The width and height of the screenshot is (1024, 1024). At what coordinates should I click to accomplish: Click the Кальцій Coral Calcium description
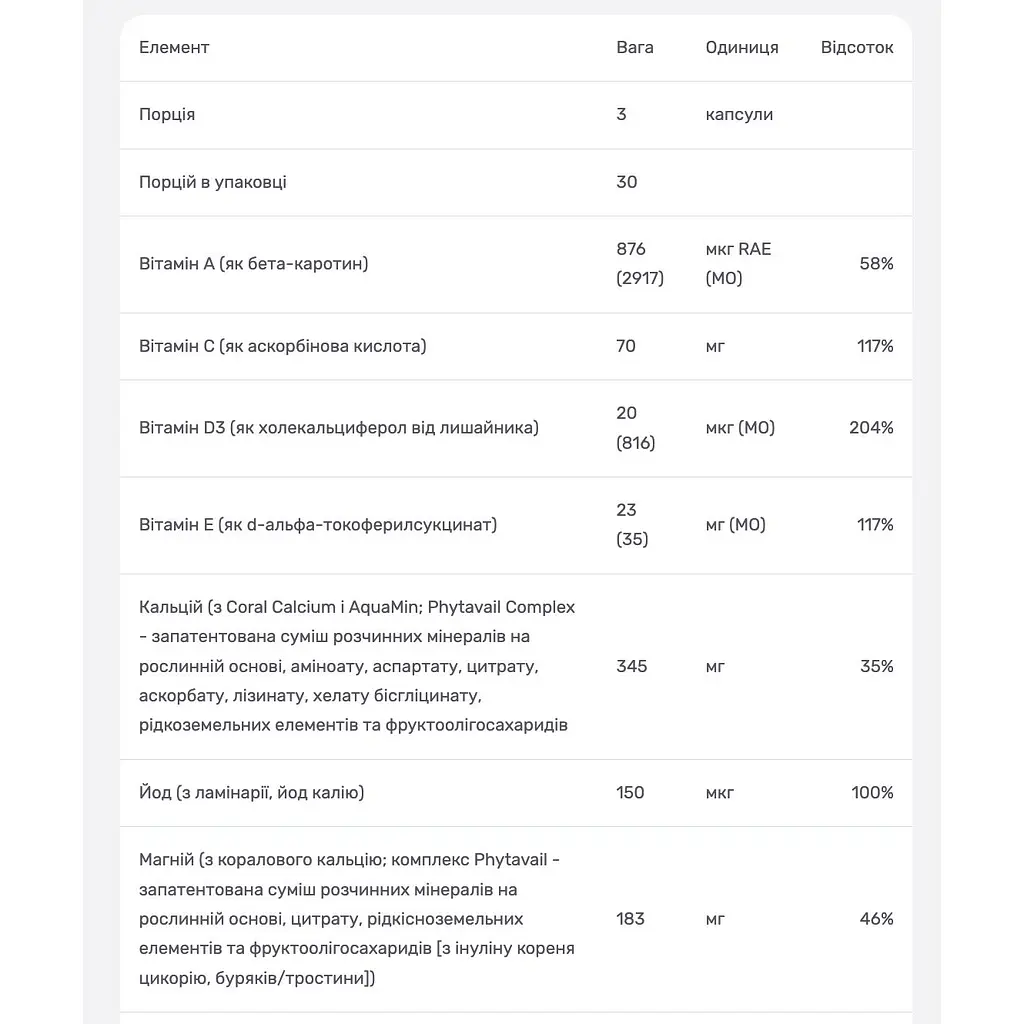[357, 666]
